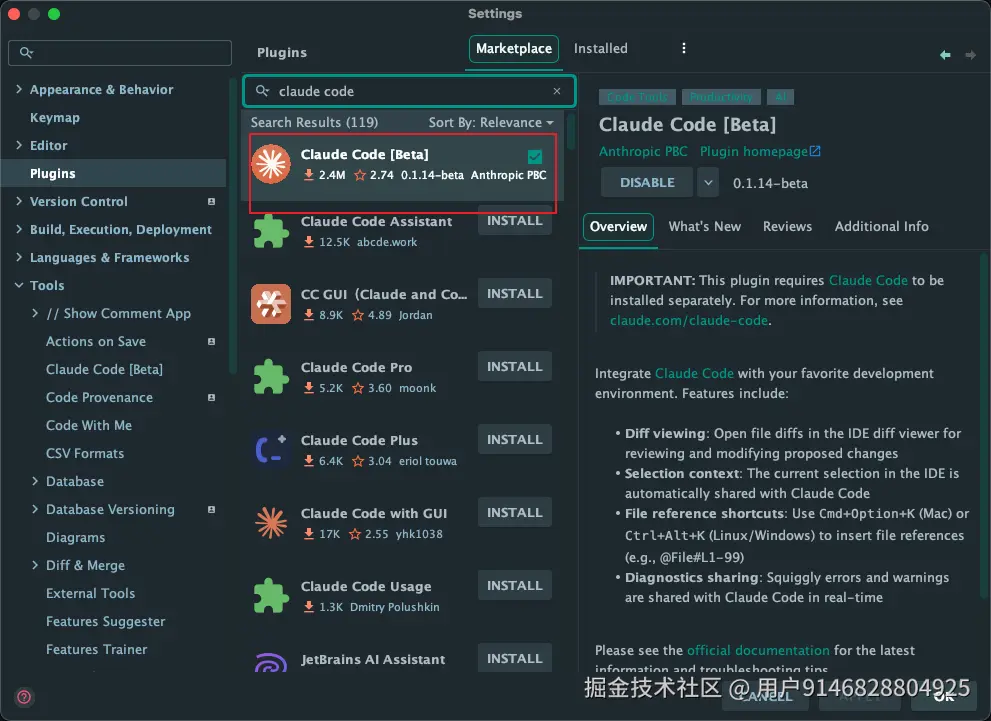This screenshot has width=991, height=721.
Task: Install JetBrains AI Assistant
Action: [x=514, y=658]
